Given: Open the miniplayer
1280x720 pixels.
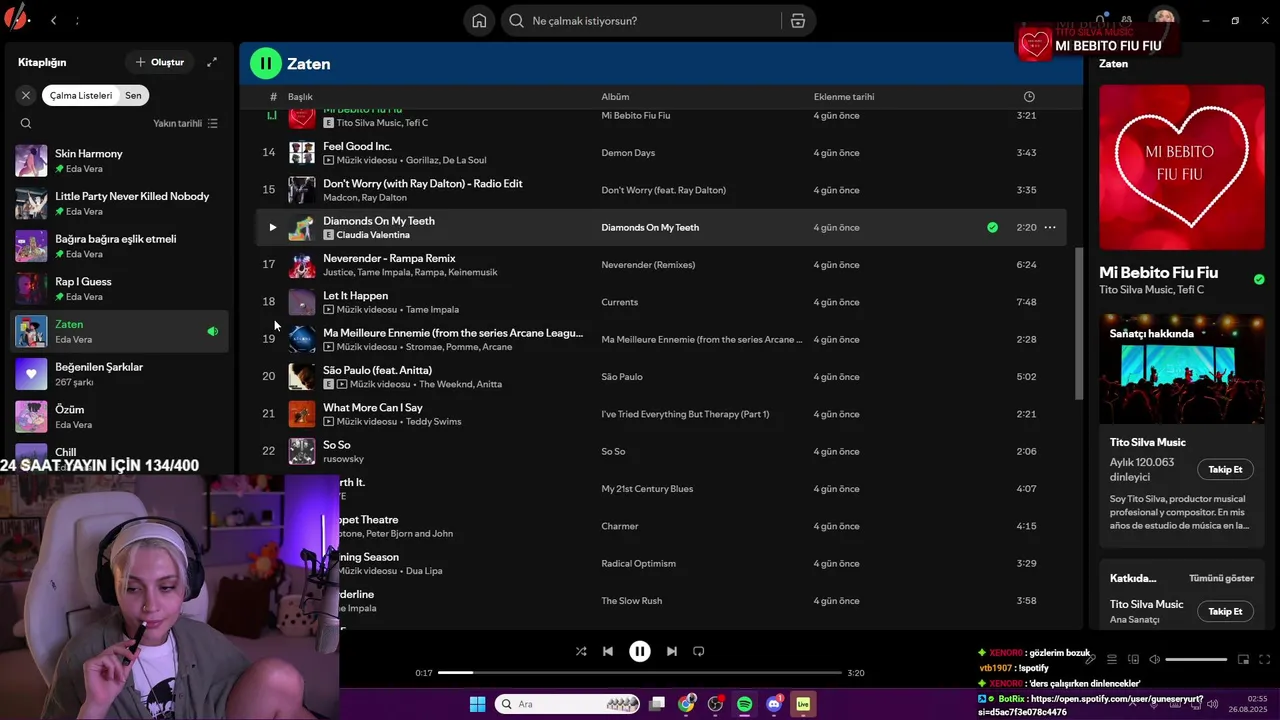Looking at the screenshot, I should 1244,659.
